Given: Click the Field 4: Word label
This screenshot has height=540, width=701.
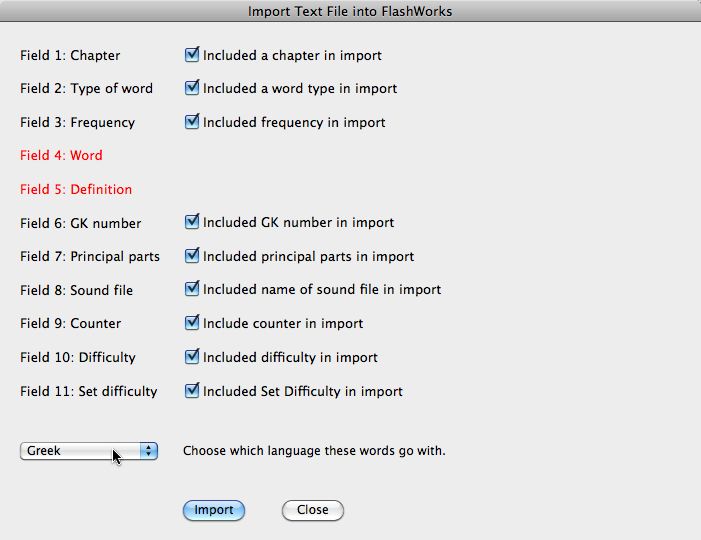Looking at the screenshot, I should (x=61, y=156).
